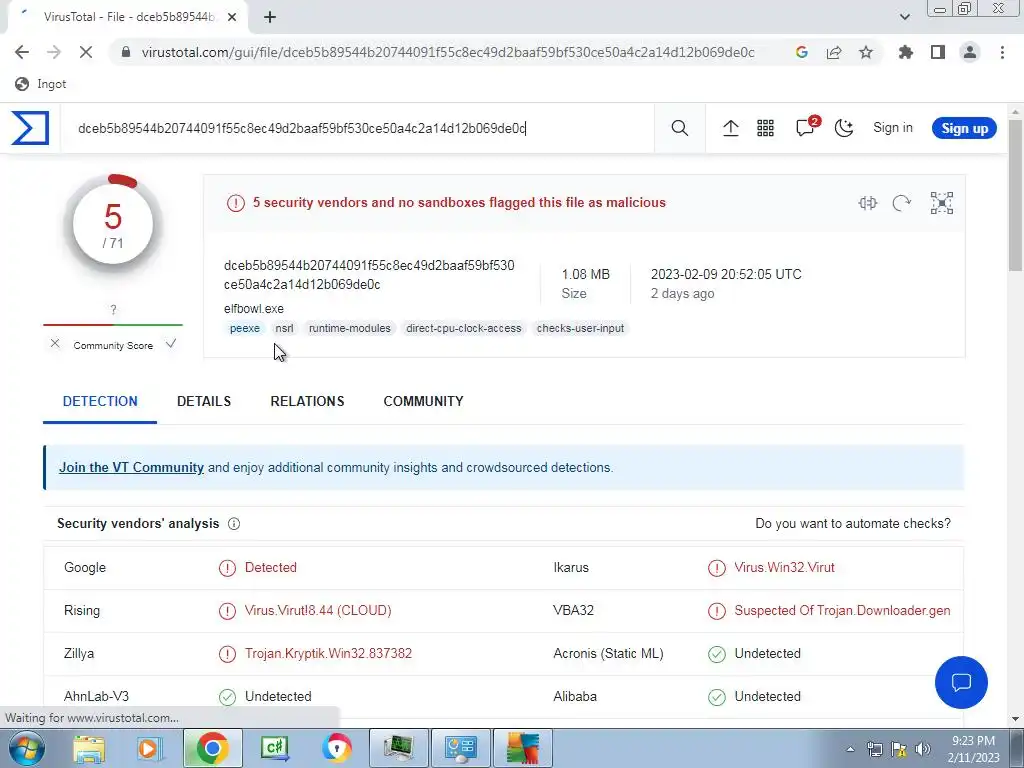
Task: Toggle dark mode moon icon
Action: pyautogui.click(x=844, y=128)
